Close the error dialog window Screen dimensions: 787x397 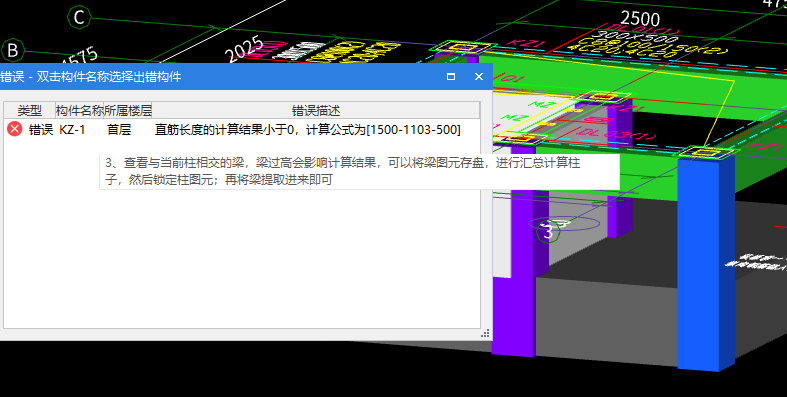[x=479, y=76]
